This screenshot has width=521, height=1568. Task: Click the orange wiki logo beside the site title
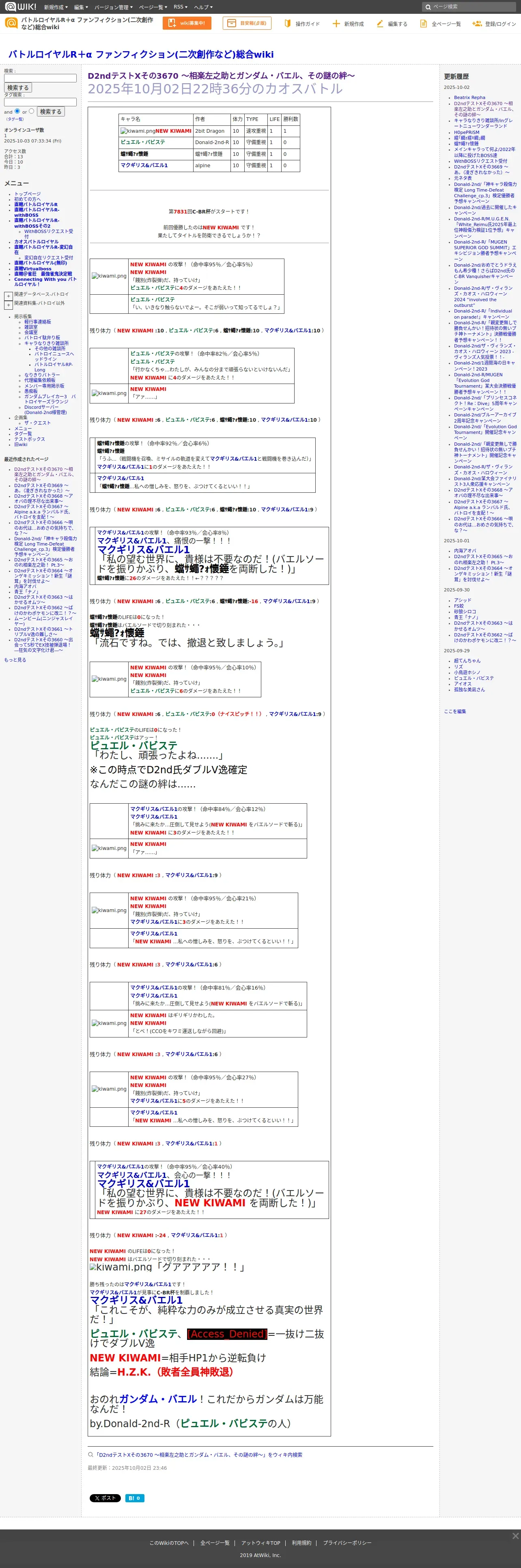click(11, 23)
